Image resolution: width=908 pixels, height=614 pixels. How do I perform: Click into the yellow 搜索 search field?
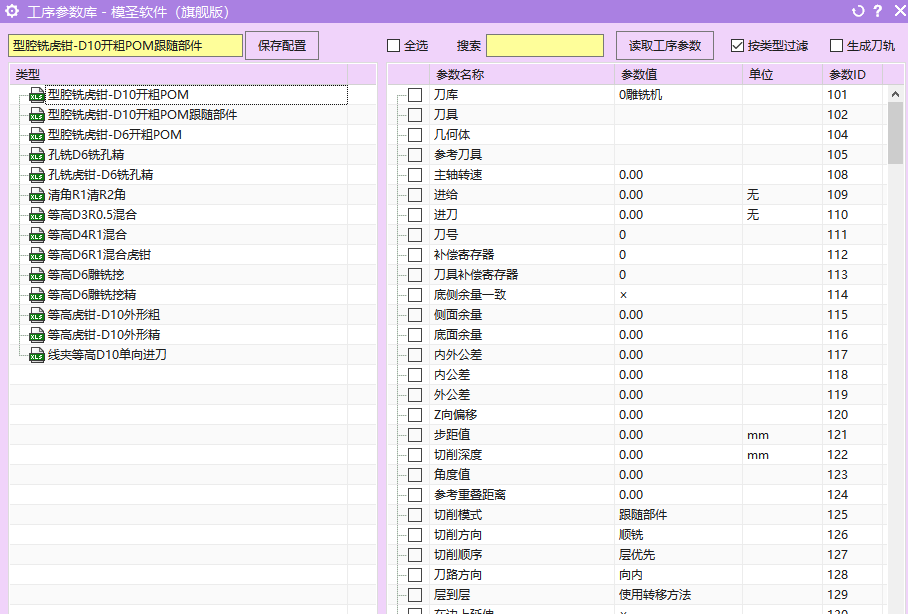[545, 46]
